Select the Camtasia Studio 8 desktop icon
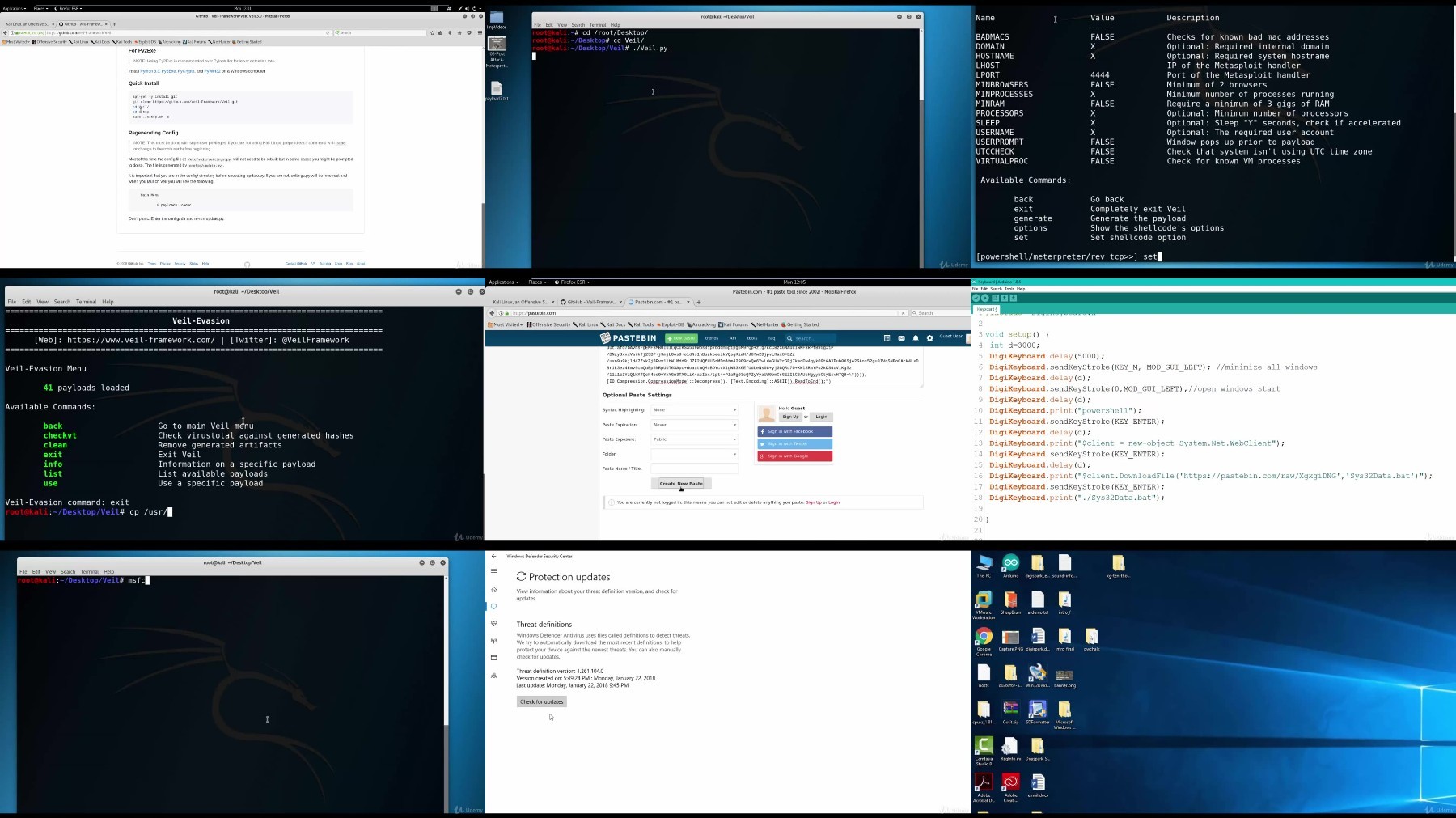The width and height of the screenshot is (1456, 818). point(984,752)
